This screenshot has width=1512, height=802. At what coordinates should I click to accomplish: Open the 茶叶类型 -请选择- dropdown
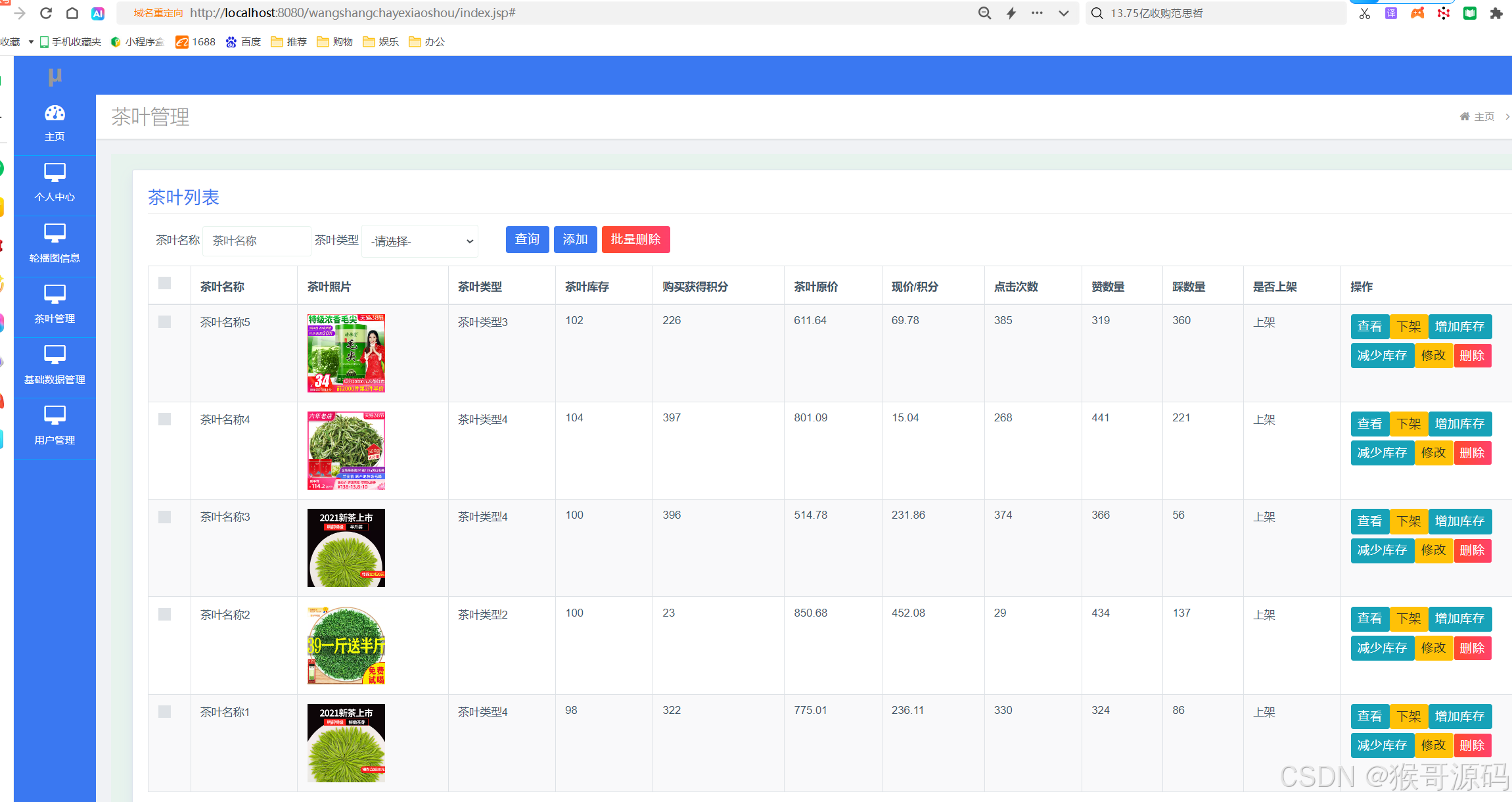420,241
